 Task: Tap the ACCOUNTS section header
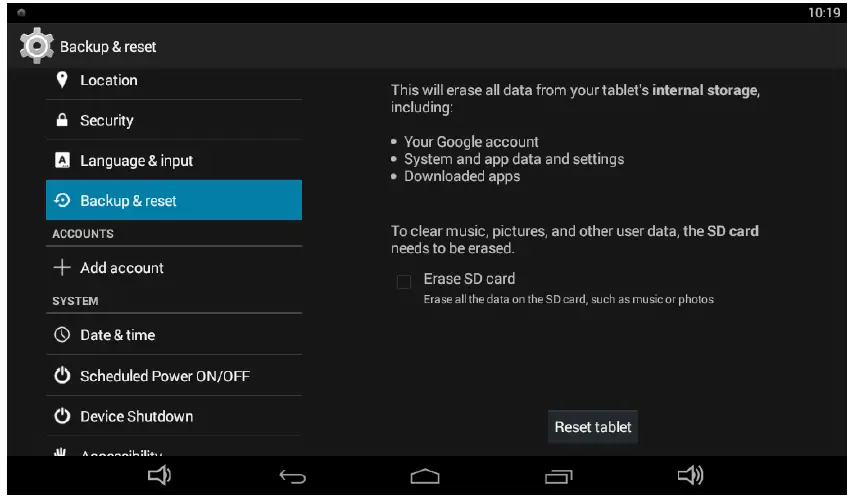[x=83, y=234]
